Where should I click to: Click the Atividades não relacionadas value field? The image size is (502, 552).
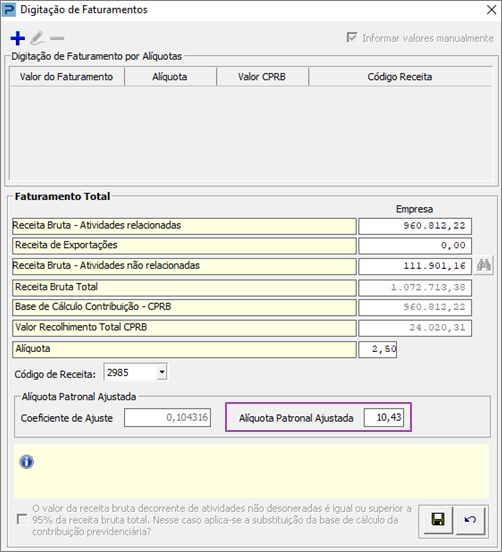coord(415,266)
